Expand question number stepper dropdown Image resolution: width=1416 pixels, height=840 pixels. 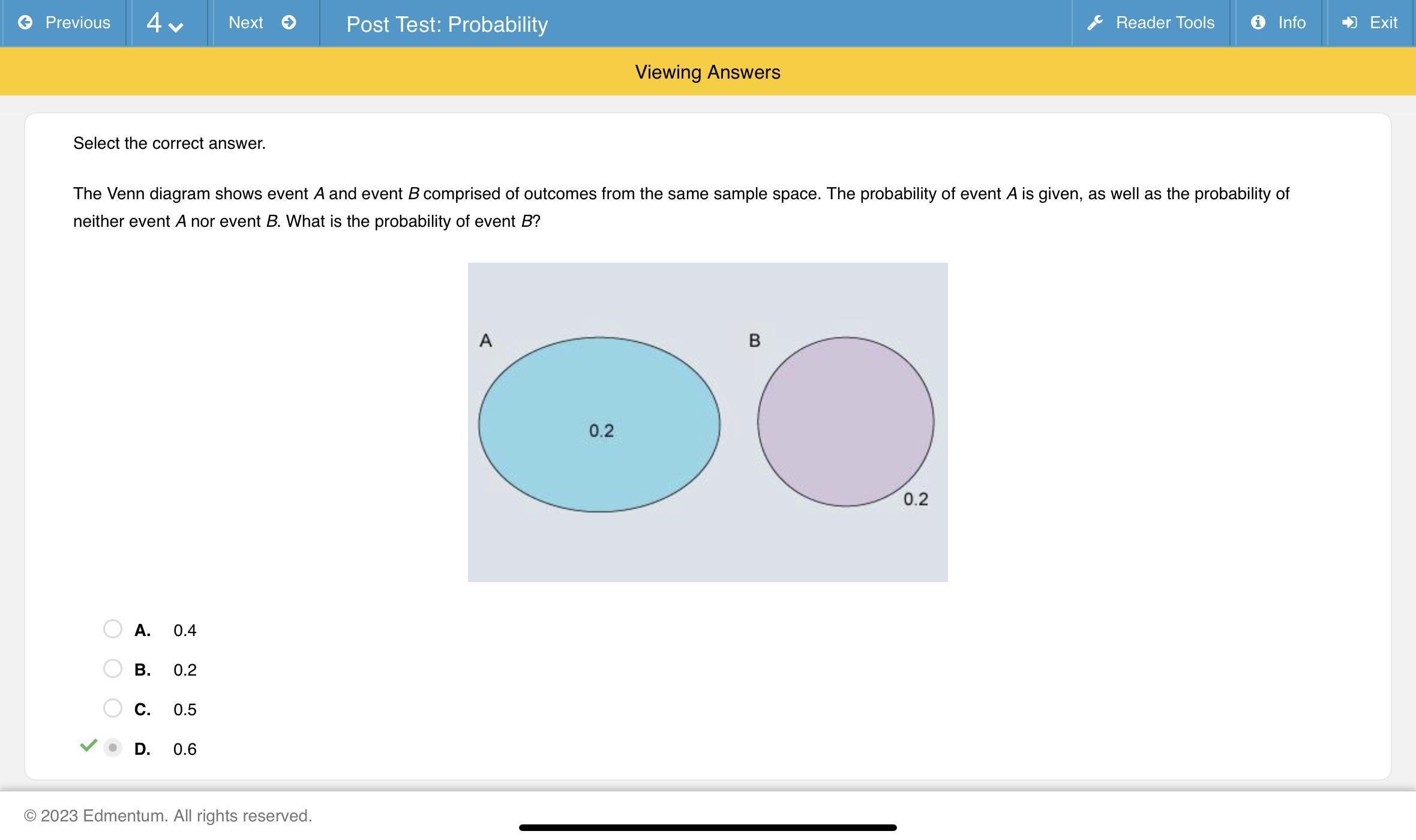pos(164,23)
